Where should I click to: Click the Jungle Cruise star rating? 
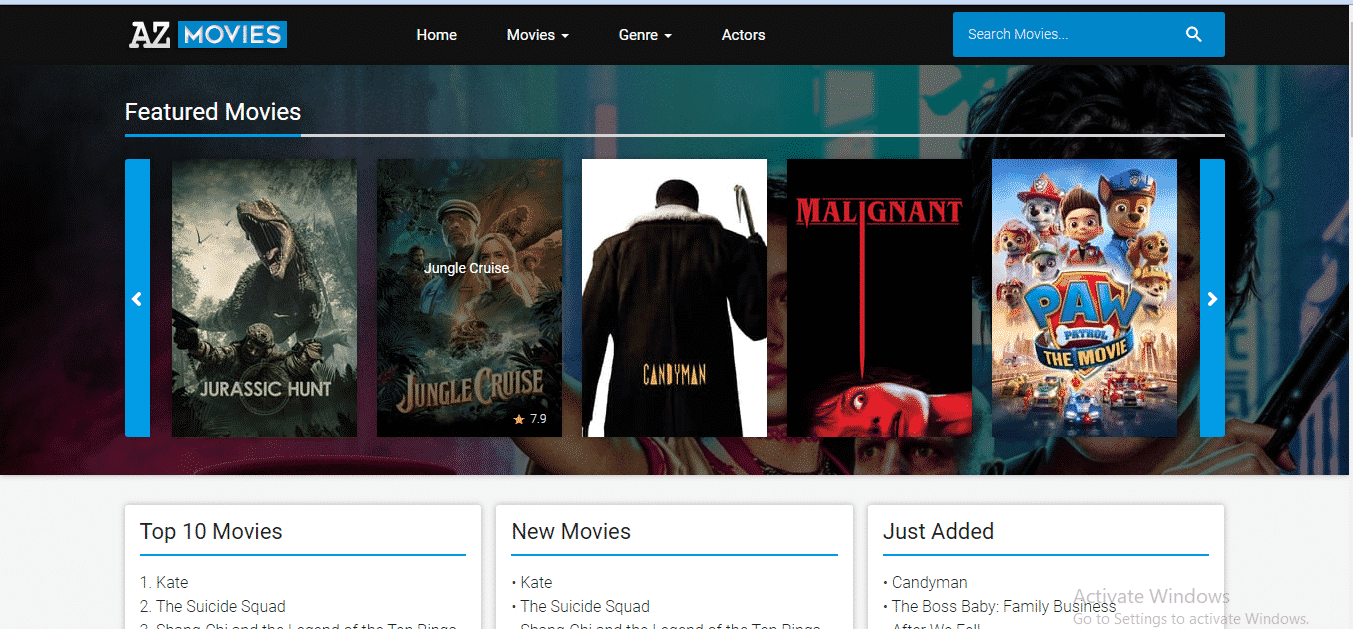530,419
